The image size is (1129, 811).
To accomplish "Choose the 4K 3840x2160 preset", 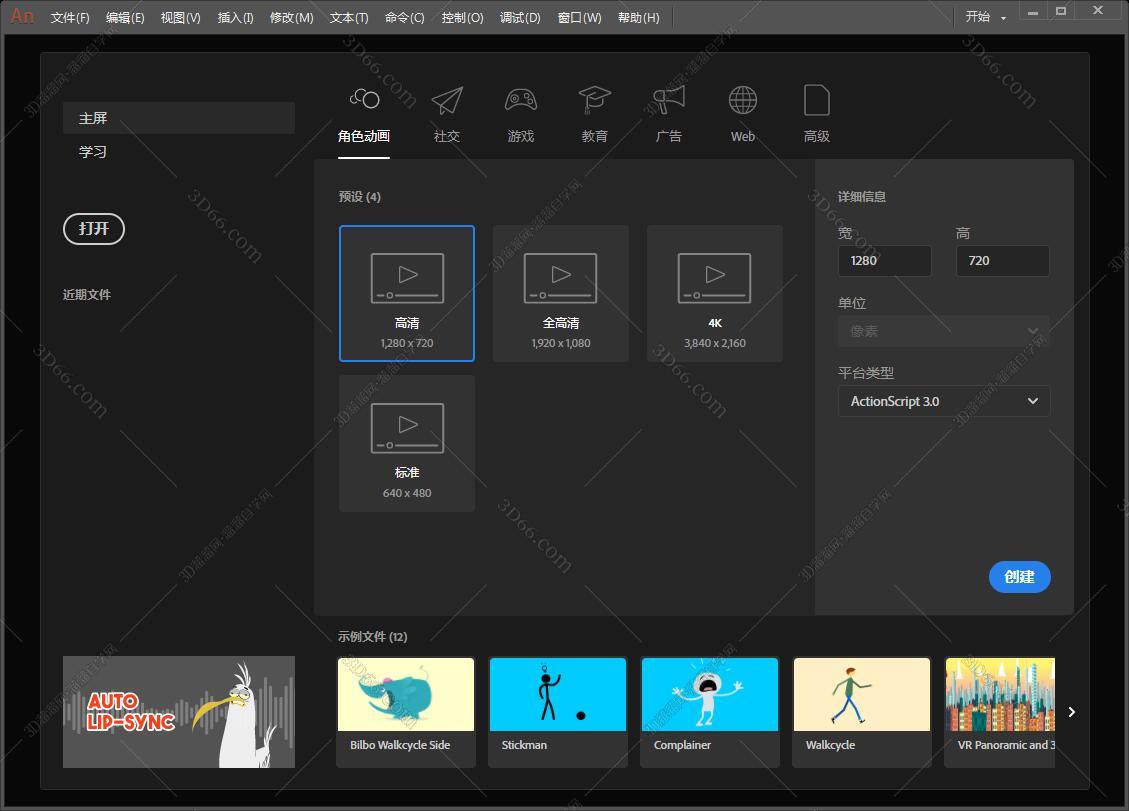I will [x=714, y=292].
